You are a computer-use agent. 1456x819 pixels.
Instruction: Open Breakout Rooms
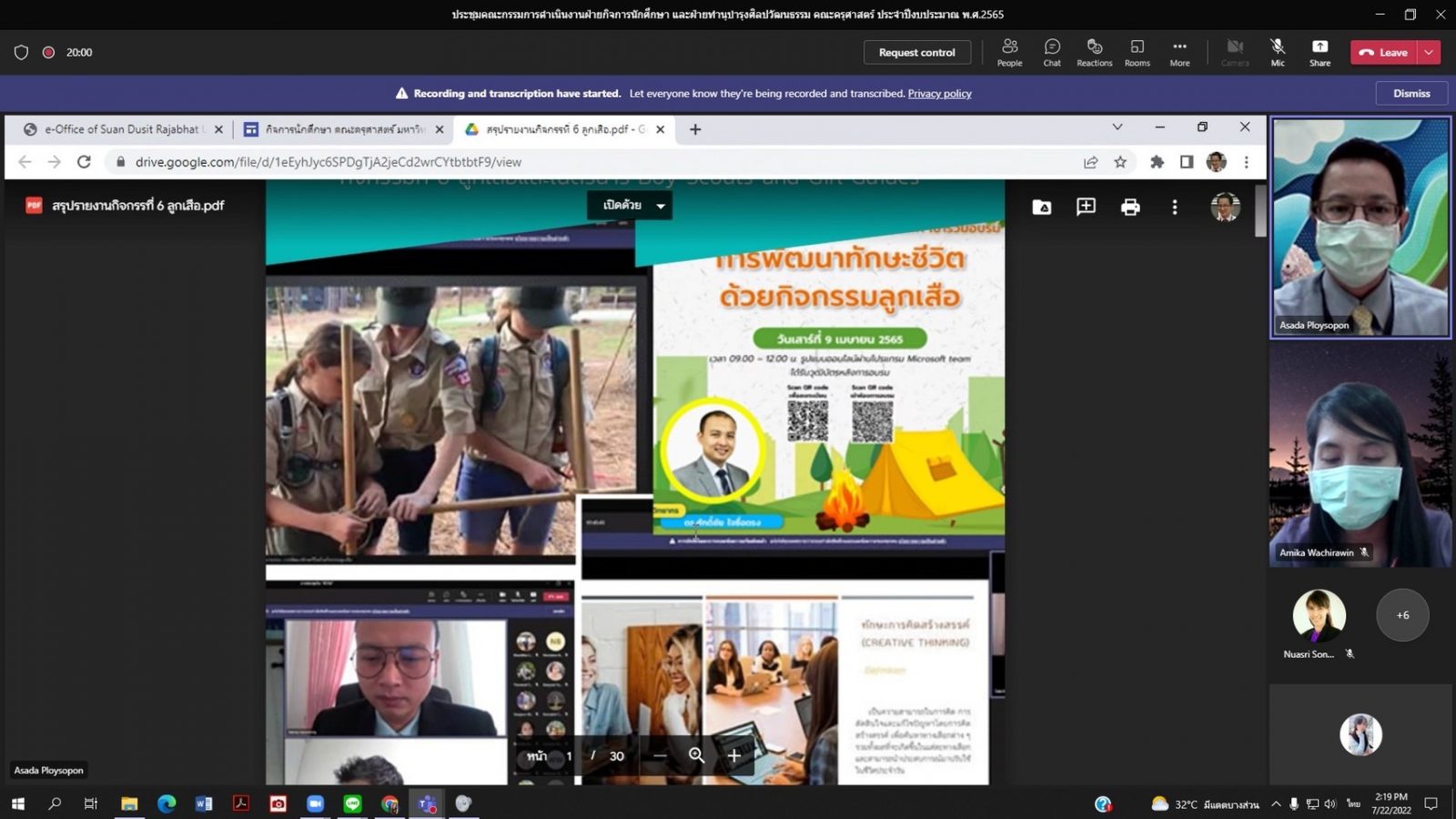[x=1137, y=52]
